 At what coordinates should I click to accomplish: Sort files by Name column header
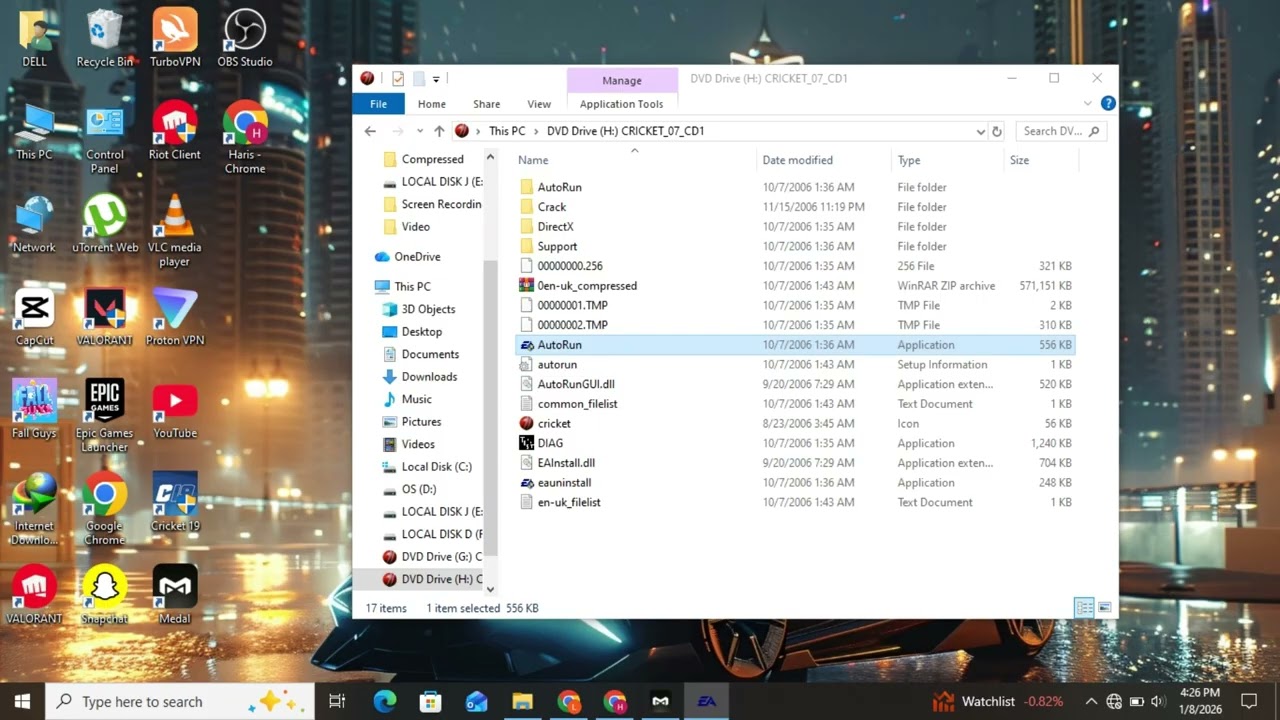(635, 160)
